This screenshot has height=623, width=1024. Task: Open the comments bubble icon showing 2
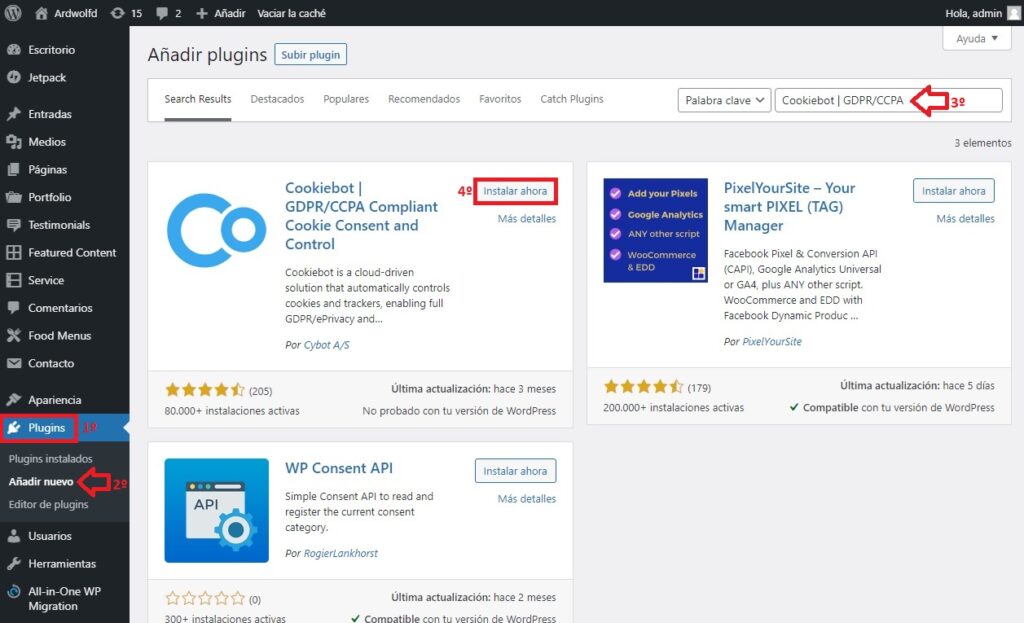point(161,13)
